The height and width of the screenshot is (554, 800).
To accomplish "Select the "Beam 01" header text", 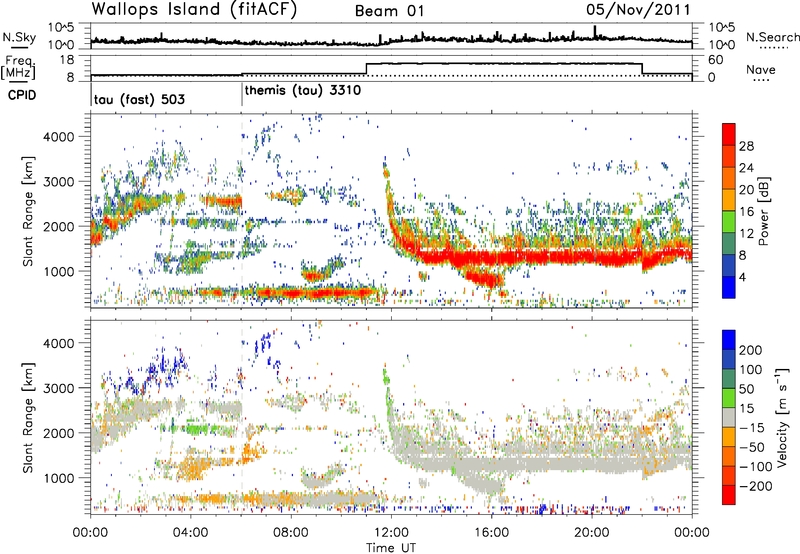I will pos(389,11).
